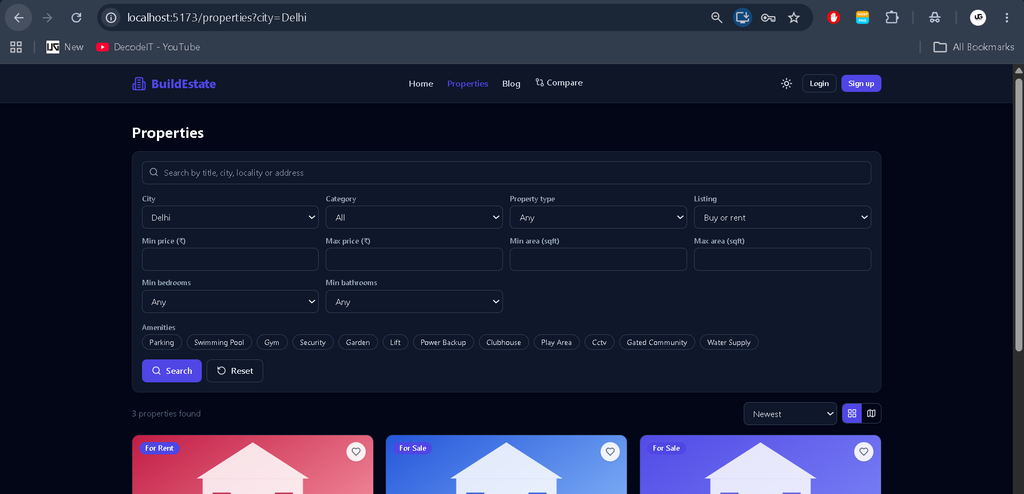Open Compare nav link

tap(559, 83)
